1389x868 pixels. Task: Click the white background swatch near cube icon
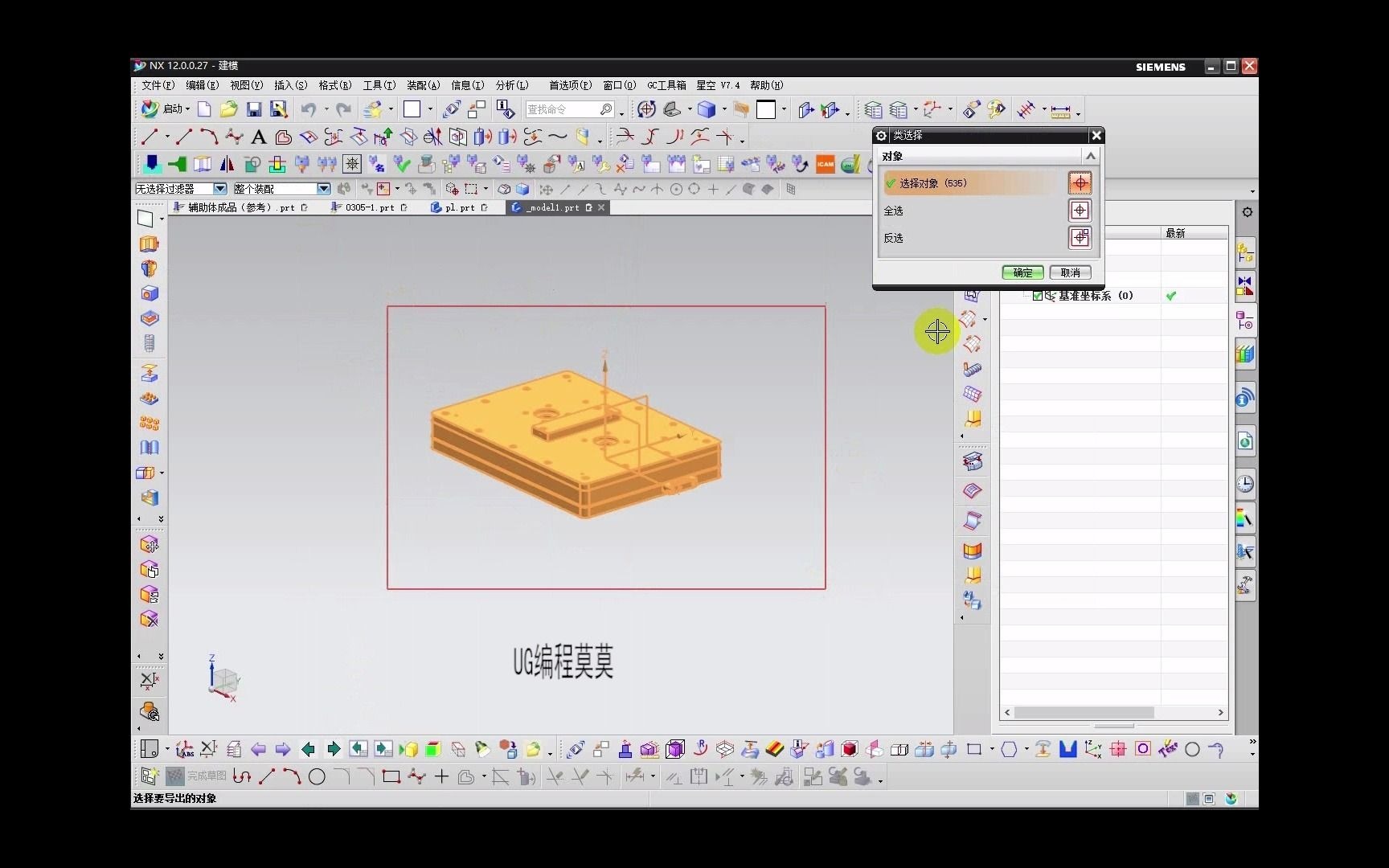point(765,109)
